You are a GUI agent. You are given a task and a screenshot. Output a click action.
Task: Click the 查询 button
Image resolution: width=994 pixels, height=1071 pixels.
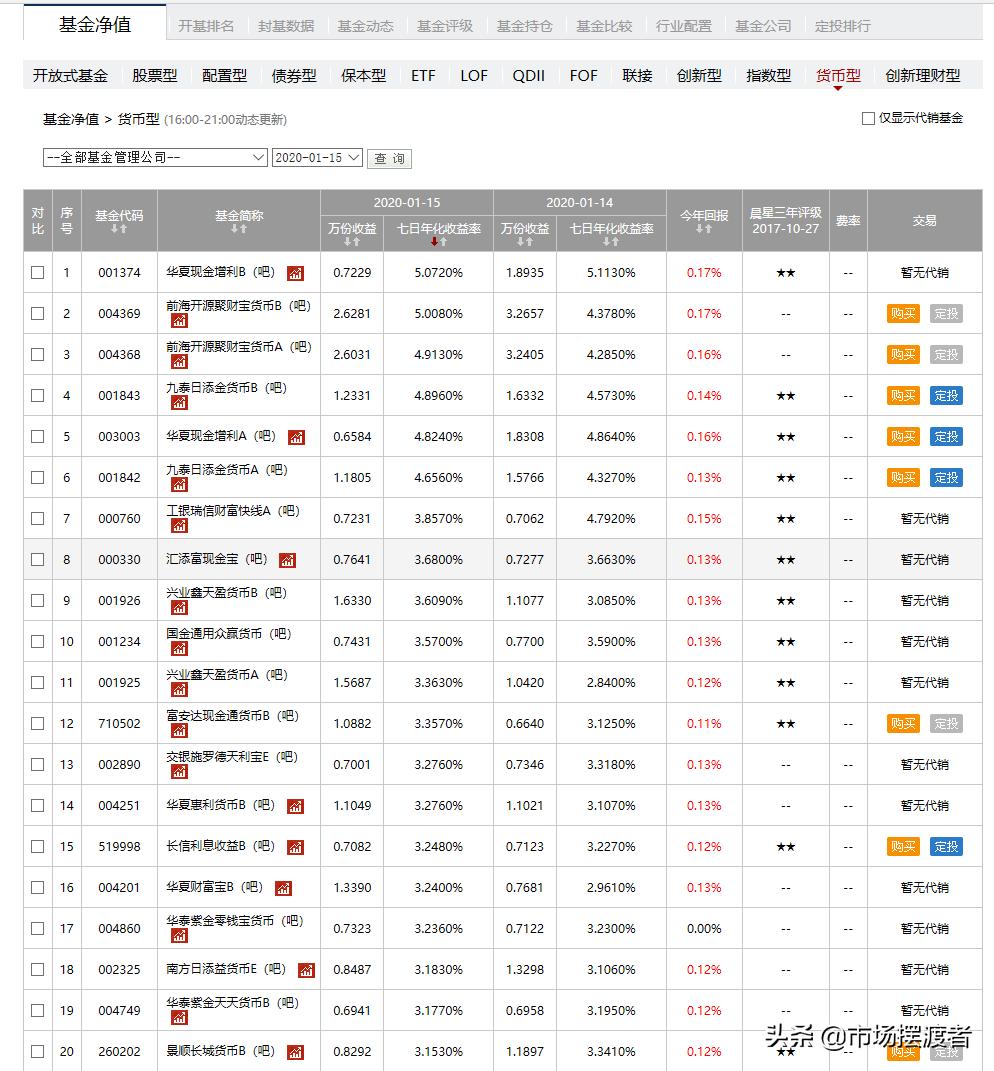[388, 158]
